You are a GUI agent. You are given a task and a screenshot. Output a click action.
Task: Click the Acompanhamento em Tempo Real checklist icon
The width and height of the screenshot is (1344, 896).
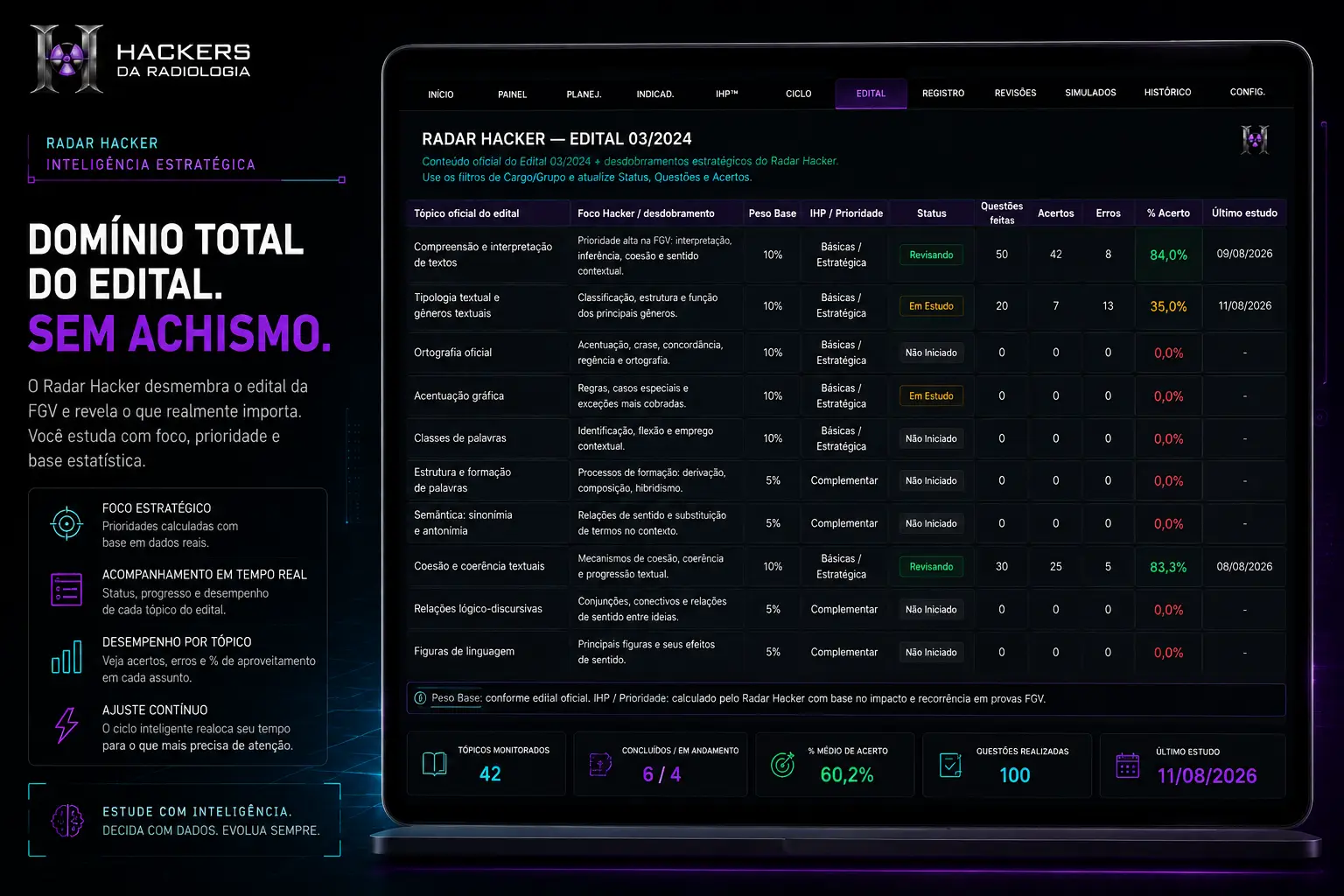[66, 590]
